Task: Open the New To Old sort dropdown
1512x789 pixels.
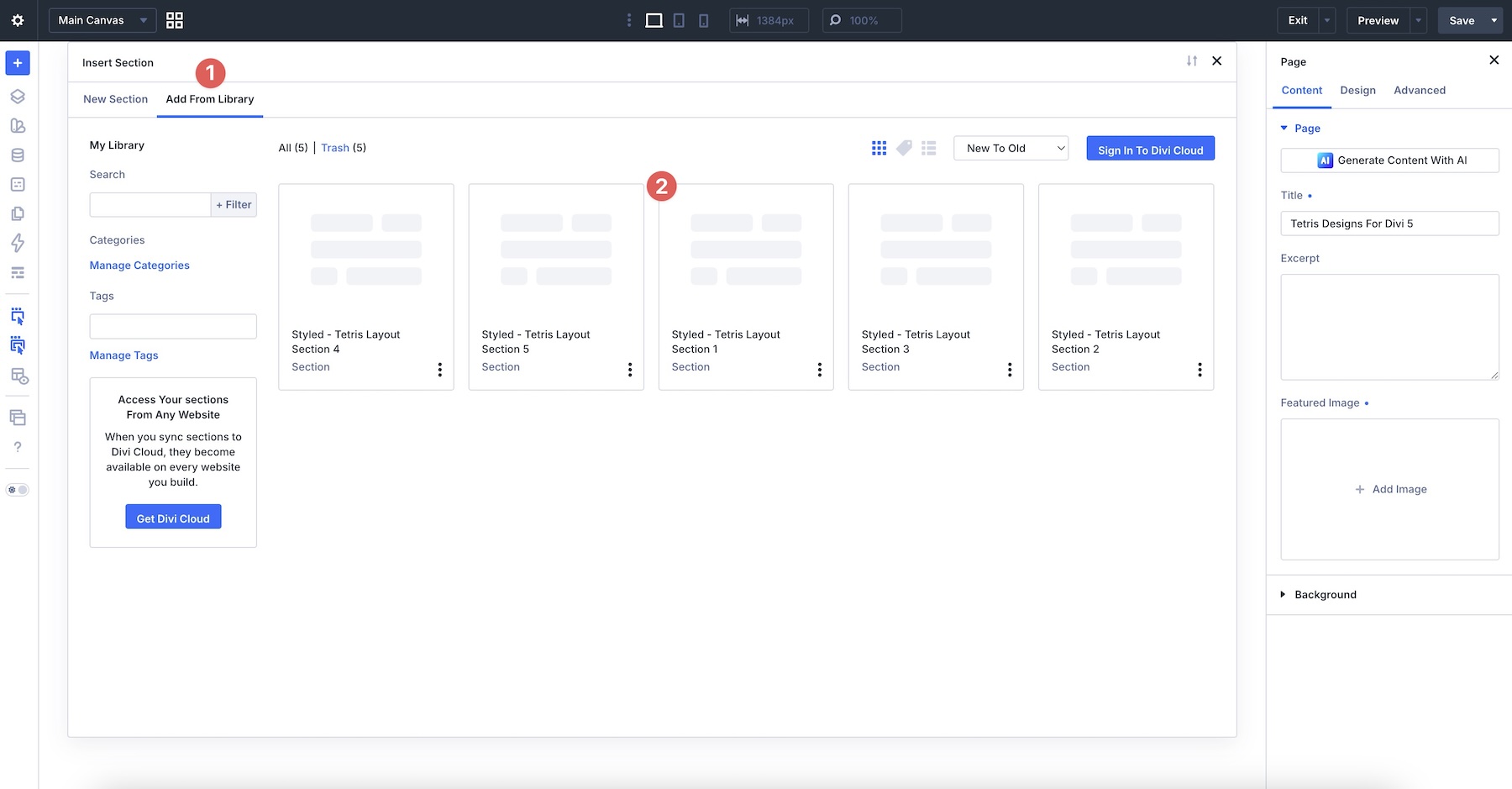Action: coord(1011,148)
